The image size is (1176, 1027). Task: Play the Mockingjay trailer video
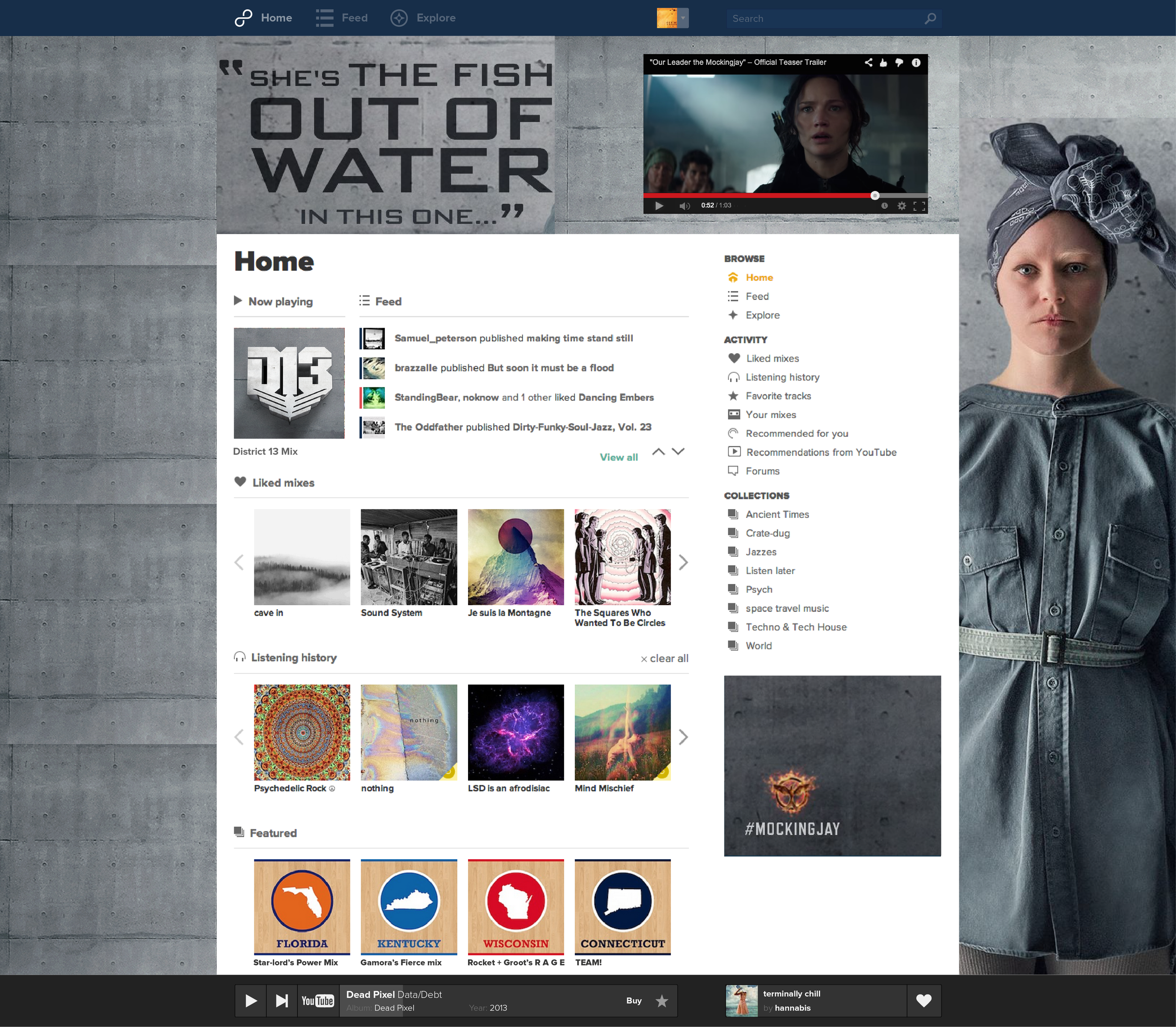(659, 206)
